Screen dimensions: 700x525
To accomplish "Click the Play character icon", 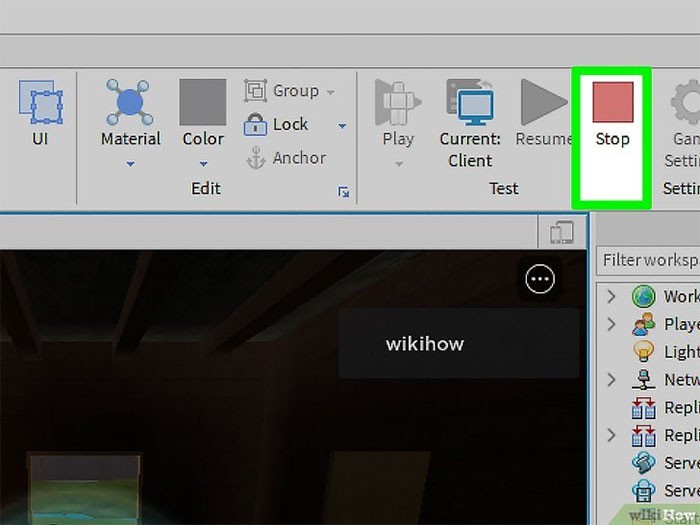I will (x=397, y=102).
